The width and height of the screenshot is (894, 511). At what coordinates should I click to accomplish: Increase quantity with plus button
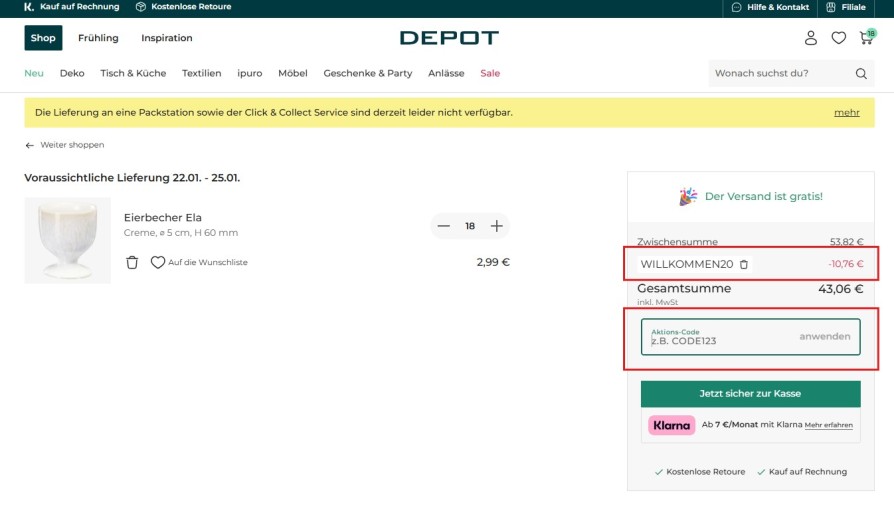(496, 226)
